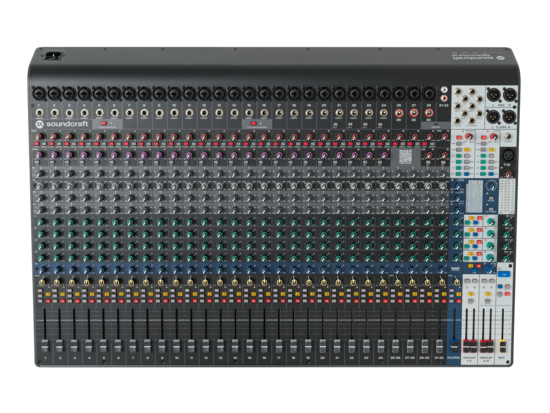Click the 'FX RTN' fader label
The height and width of the screenshot is (413, 550).
pos(454,358)
